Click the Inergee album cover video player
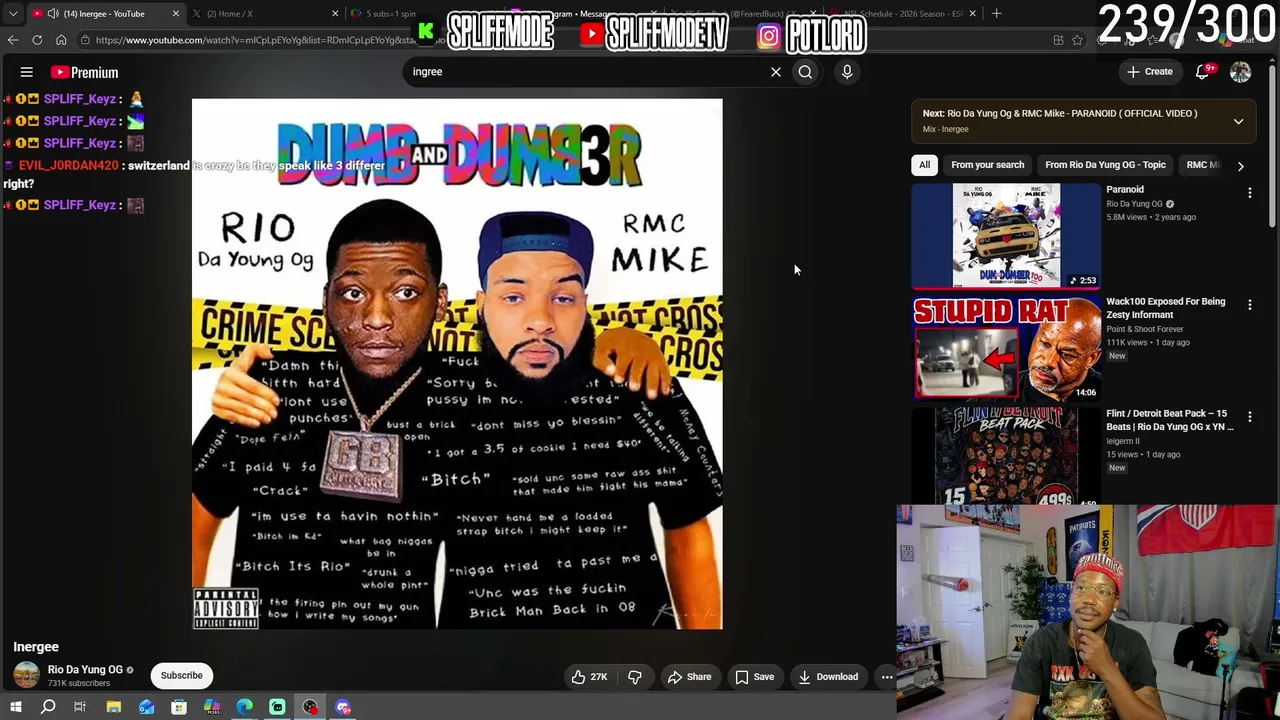Screen dimensions: 1280x720 click(x=457, y=364)
